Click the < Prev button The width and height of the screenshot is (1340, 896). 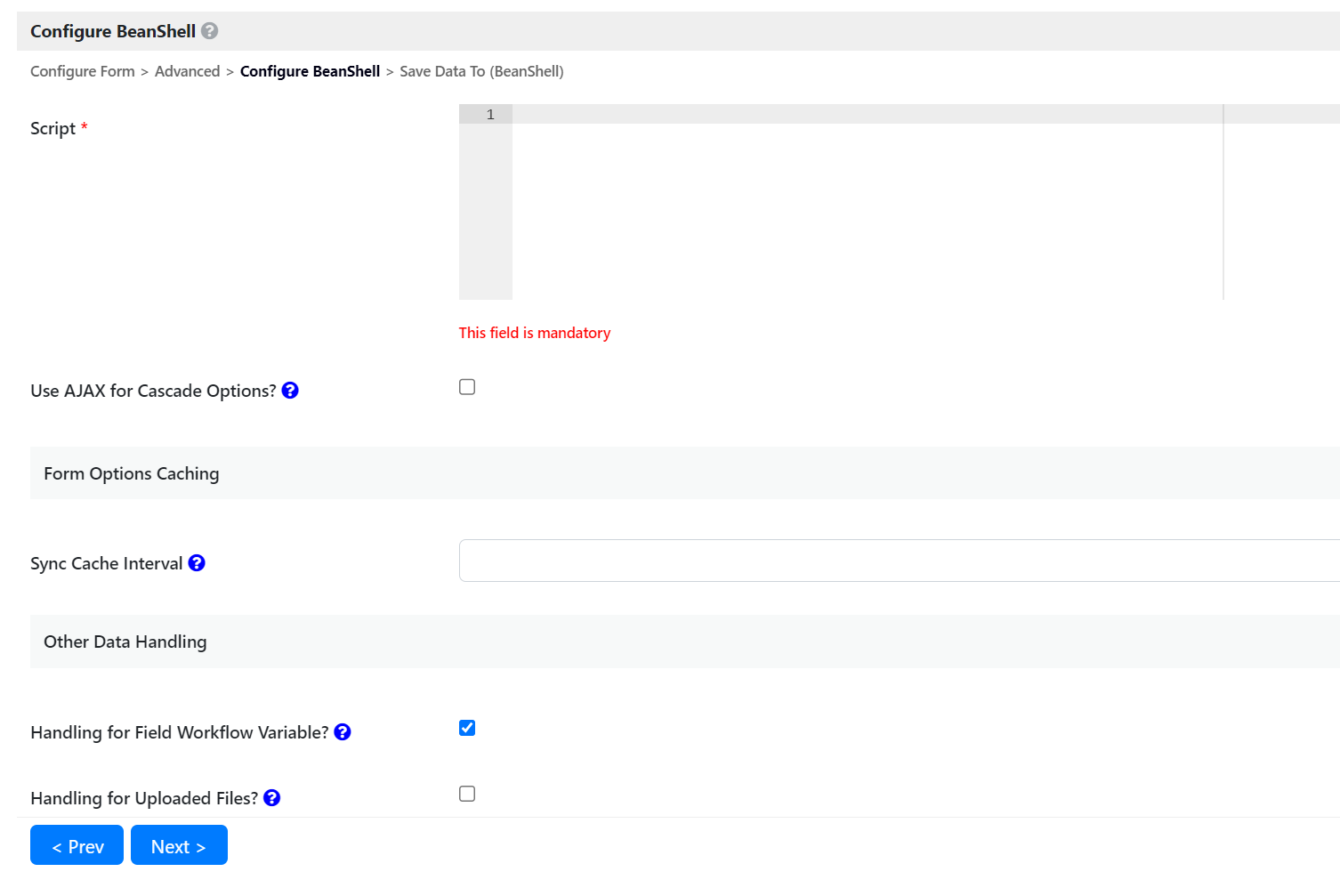[x=77, y=845]
